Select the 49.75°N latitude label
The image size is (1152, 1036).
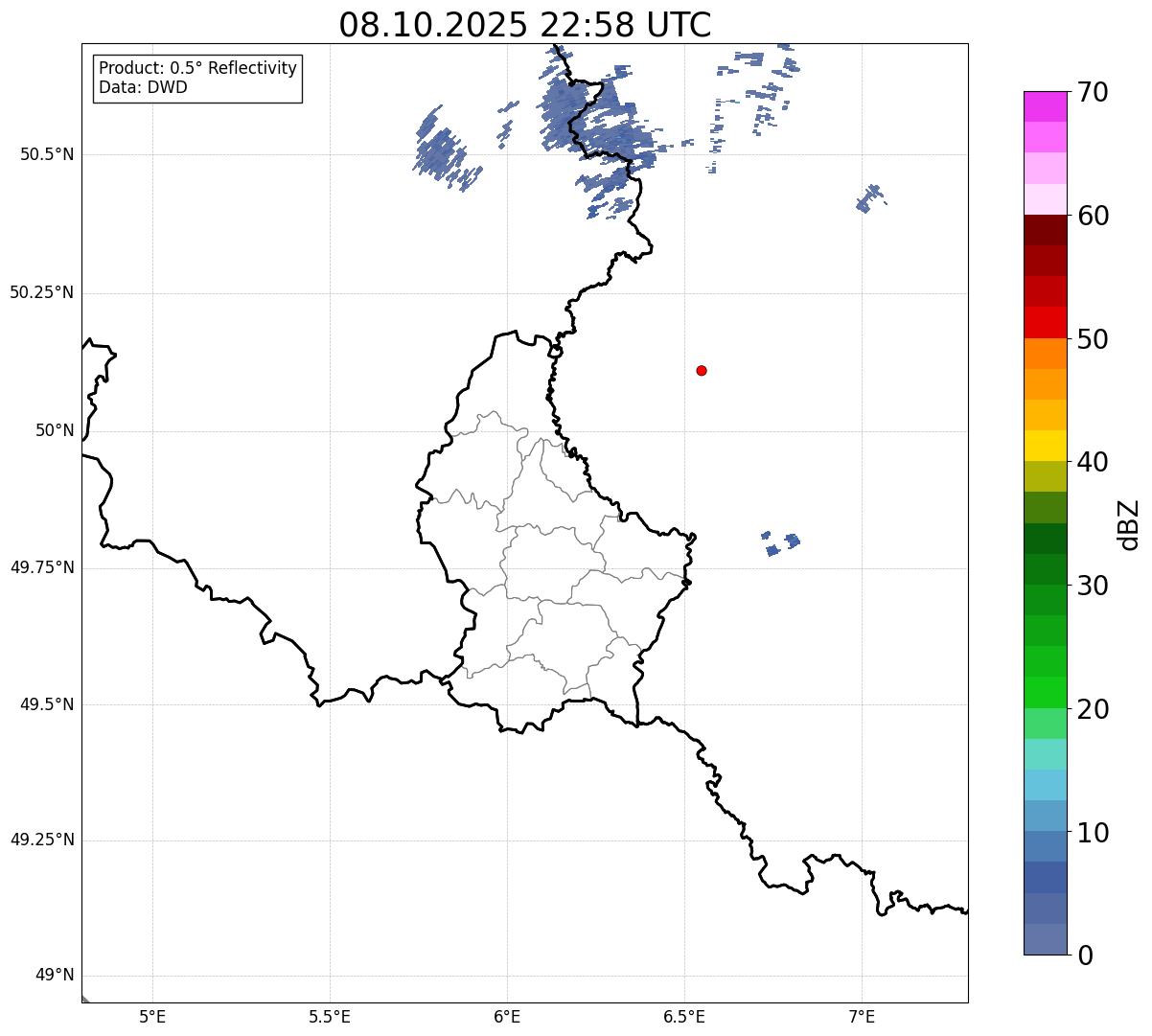[x=41, y=567]
